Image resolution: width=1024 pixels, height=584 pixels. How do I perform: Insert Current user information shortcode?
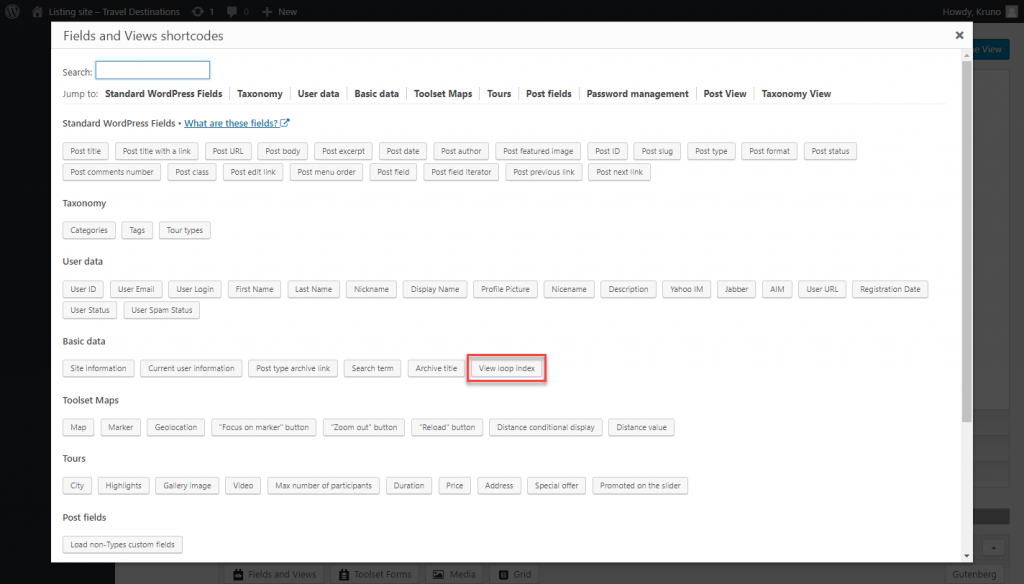pos(191,368)
